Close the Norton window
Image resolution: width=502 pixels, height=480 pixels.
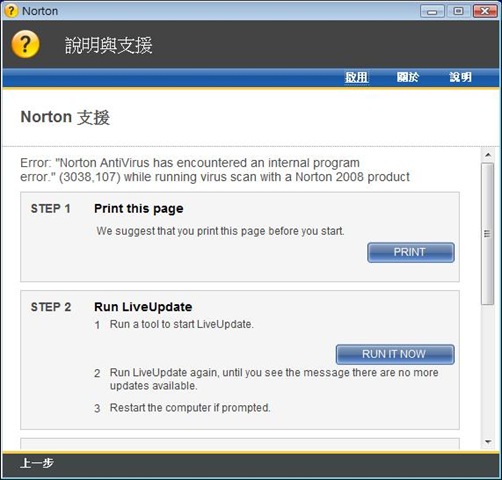point(485,11)
